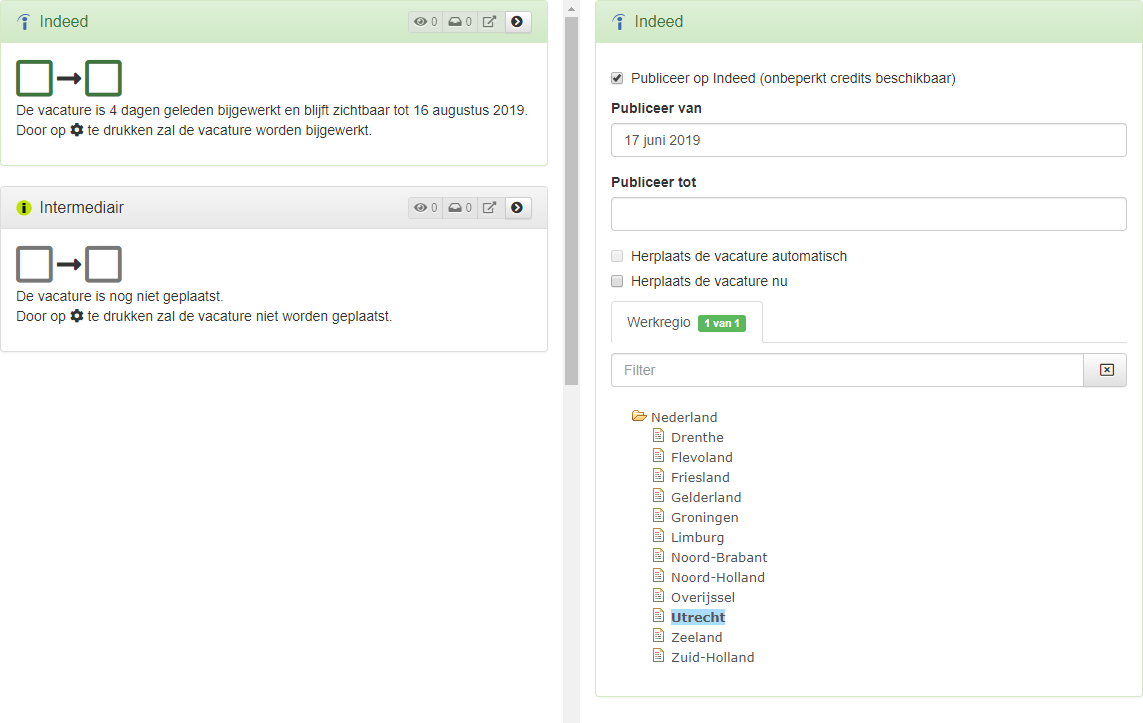Viewport: 1143px width, 723px height.
Task: Click the left panel vertical scrollbar
Action: [571, 200]
